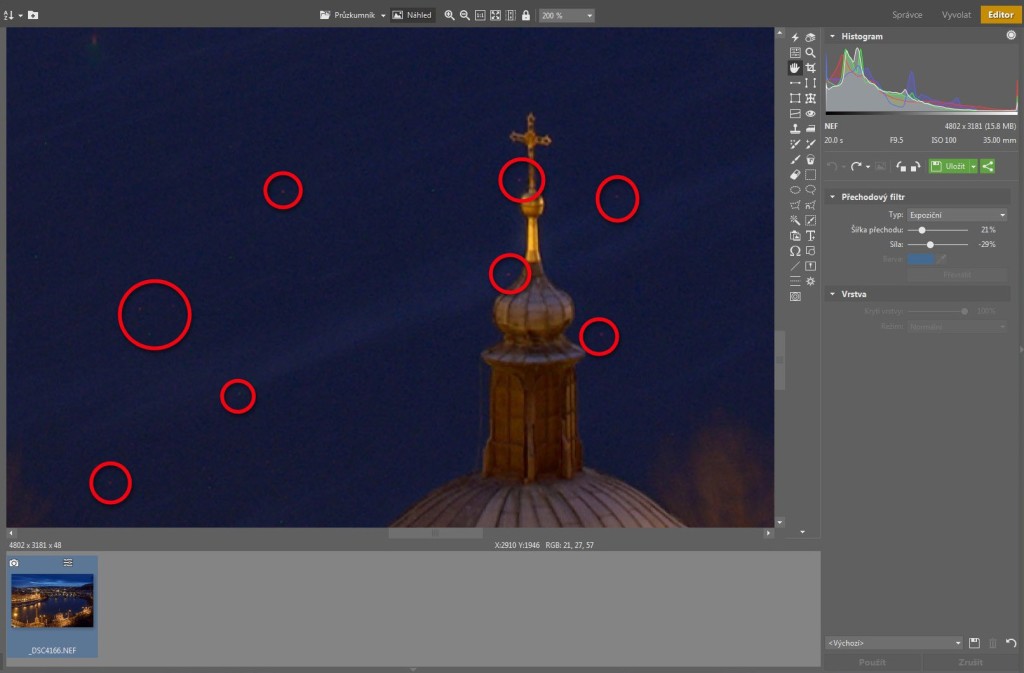Image resolution: width=1024 pixels, height=673 pixels.
Task: Rotate image right
Action: (916, 166)
